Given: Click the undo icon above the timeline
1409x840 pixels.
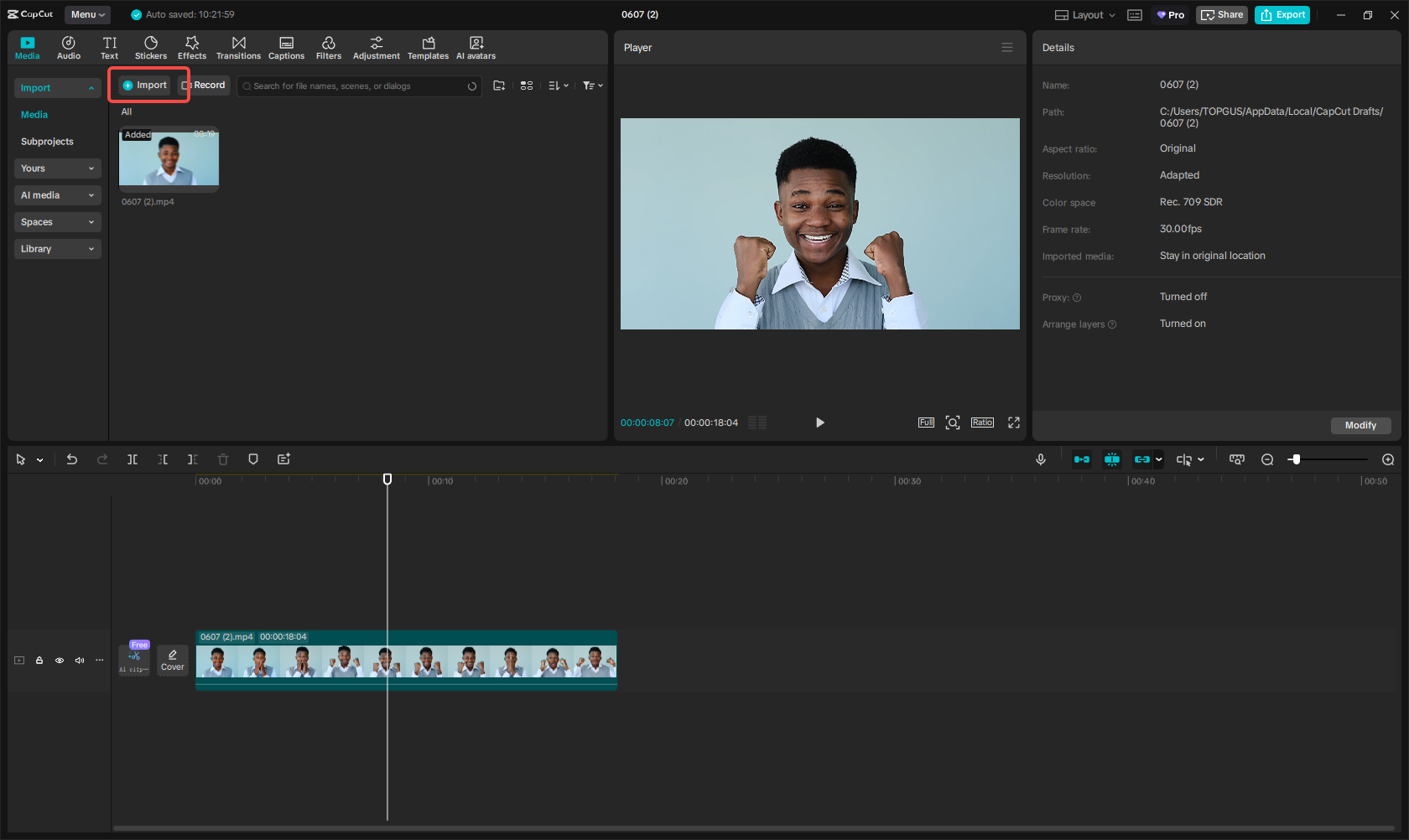Looking at the screenshot, I should [x=71, y=459].
